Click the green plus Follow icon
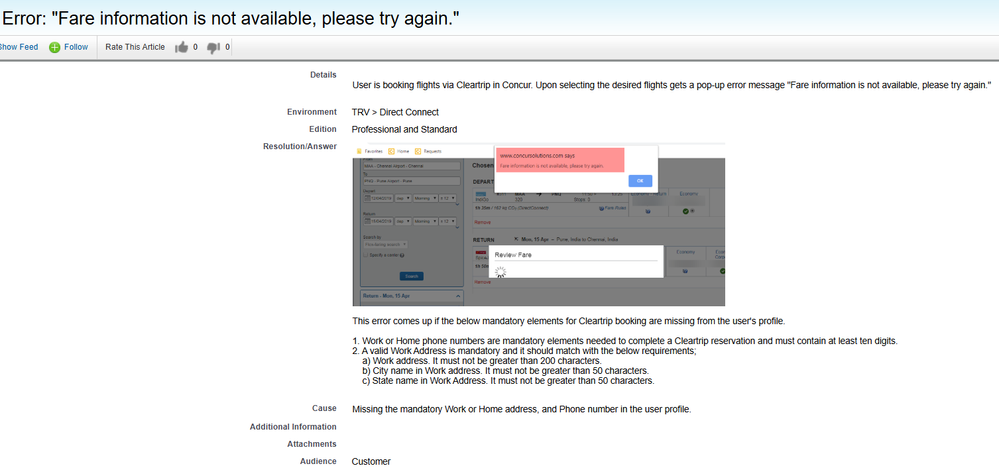 [x=55, y=47]
